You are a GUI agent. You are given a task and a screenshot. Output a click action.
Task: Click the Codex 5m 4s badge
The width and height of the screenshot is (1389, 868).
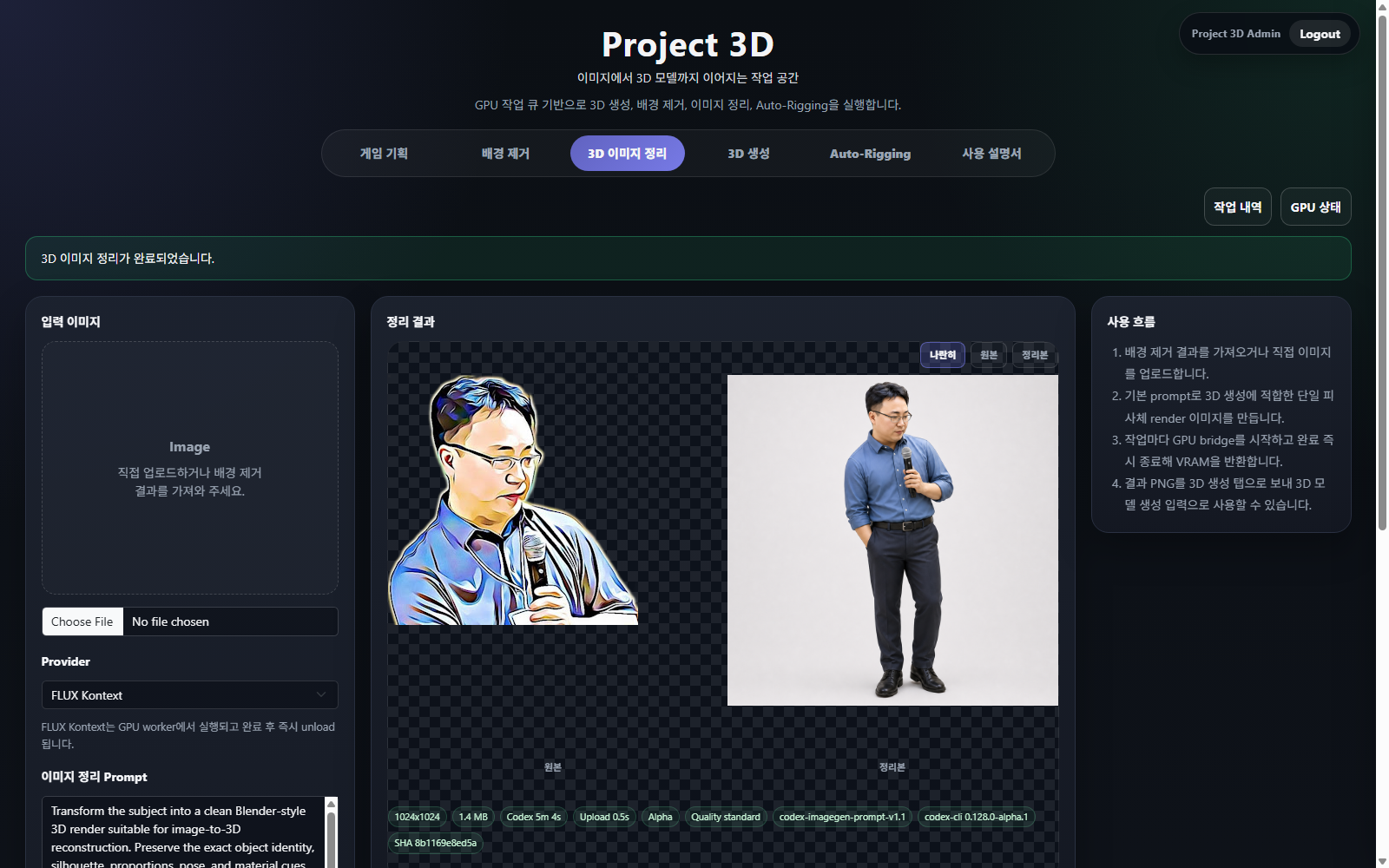[534, 817]
